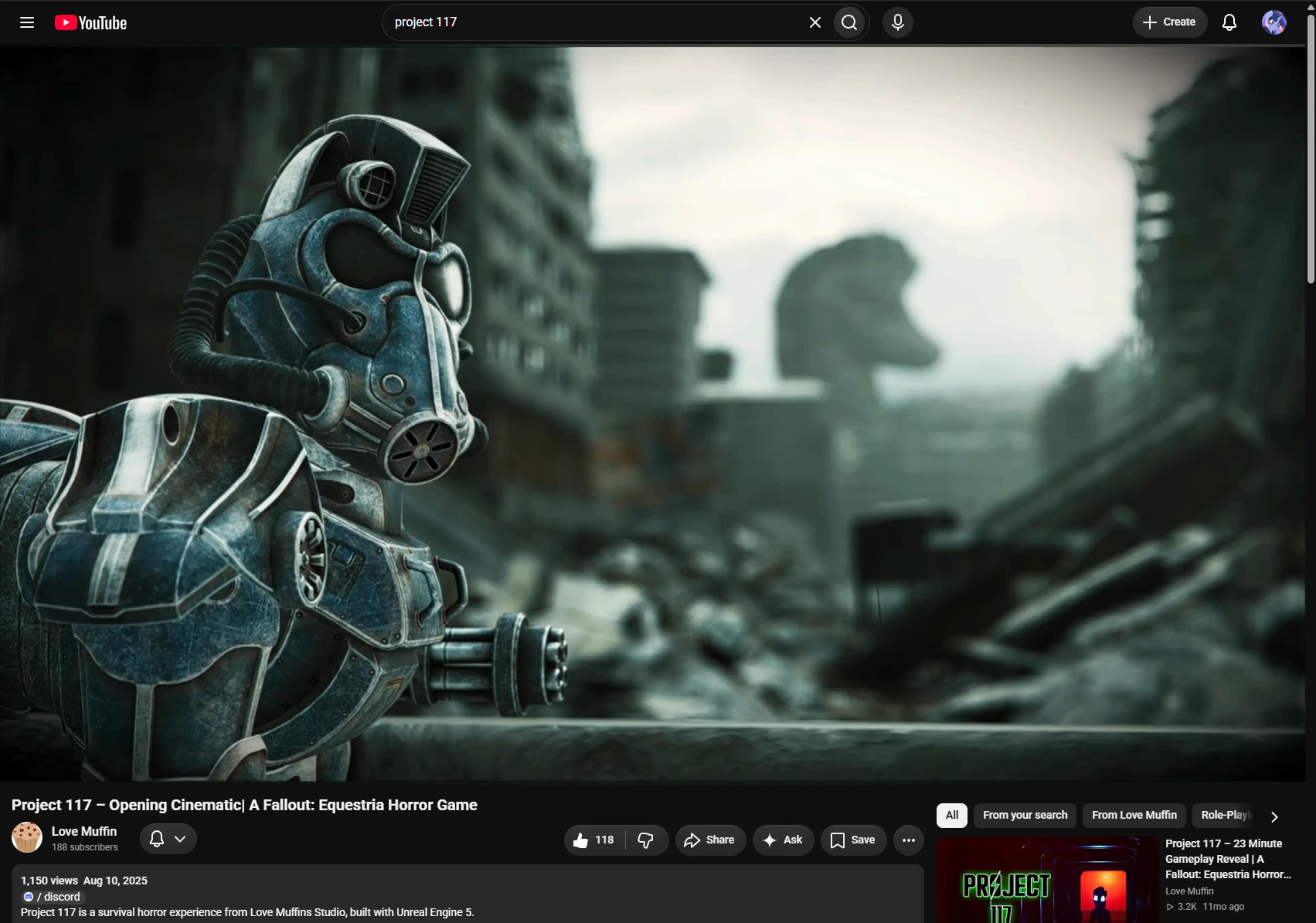This screenshot has width=1316, height=923.
Task: Click the 188 subscribers text
Action: pos(85,847)
